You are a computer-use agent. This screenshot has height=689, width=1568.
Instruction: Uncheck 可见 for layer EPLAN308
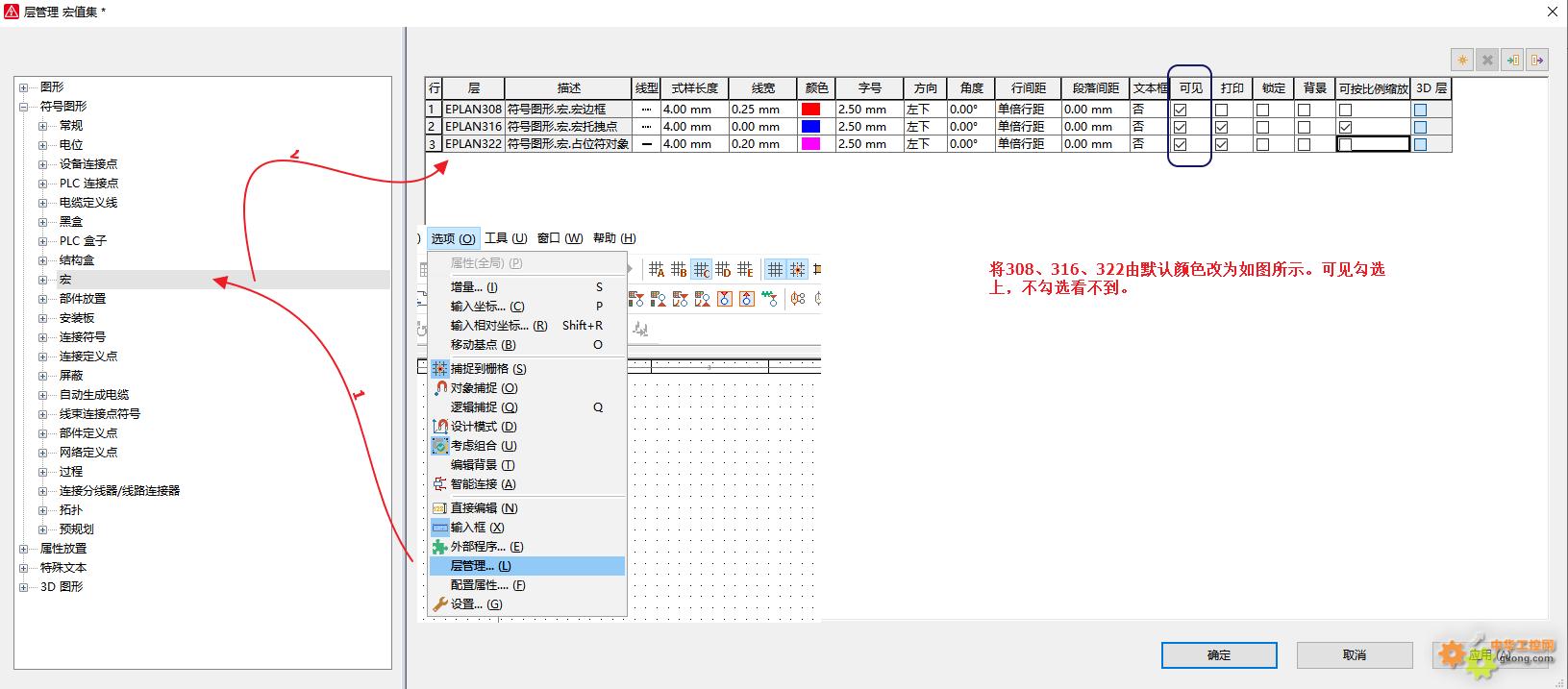tap(1180, 111)
